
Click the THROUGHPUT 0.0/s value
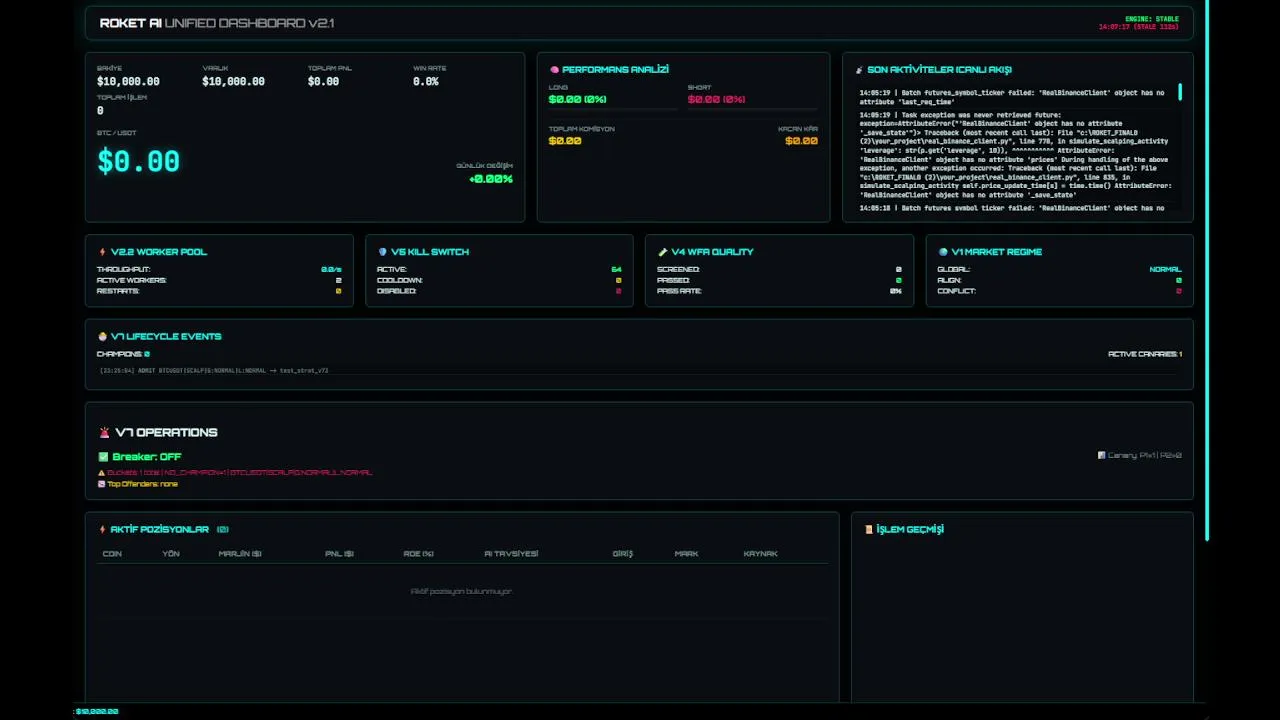[331, 270]
